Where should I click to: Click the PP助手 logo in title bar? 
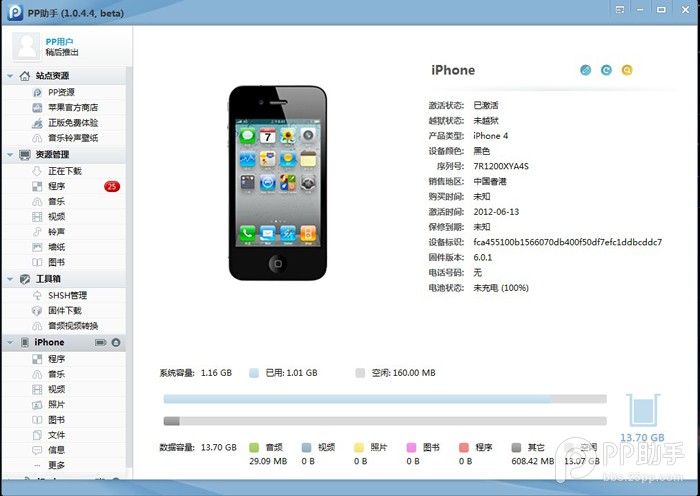(x=15, y=12)
